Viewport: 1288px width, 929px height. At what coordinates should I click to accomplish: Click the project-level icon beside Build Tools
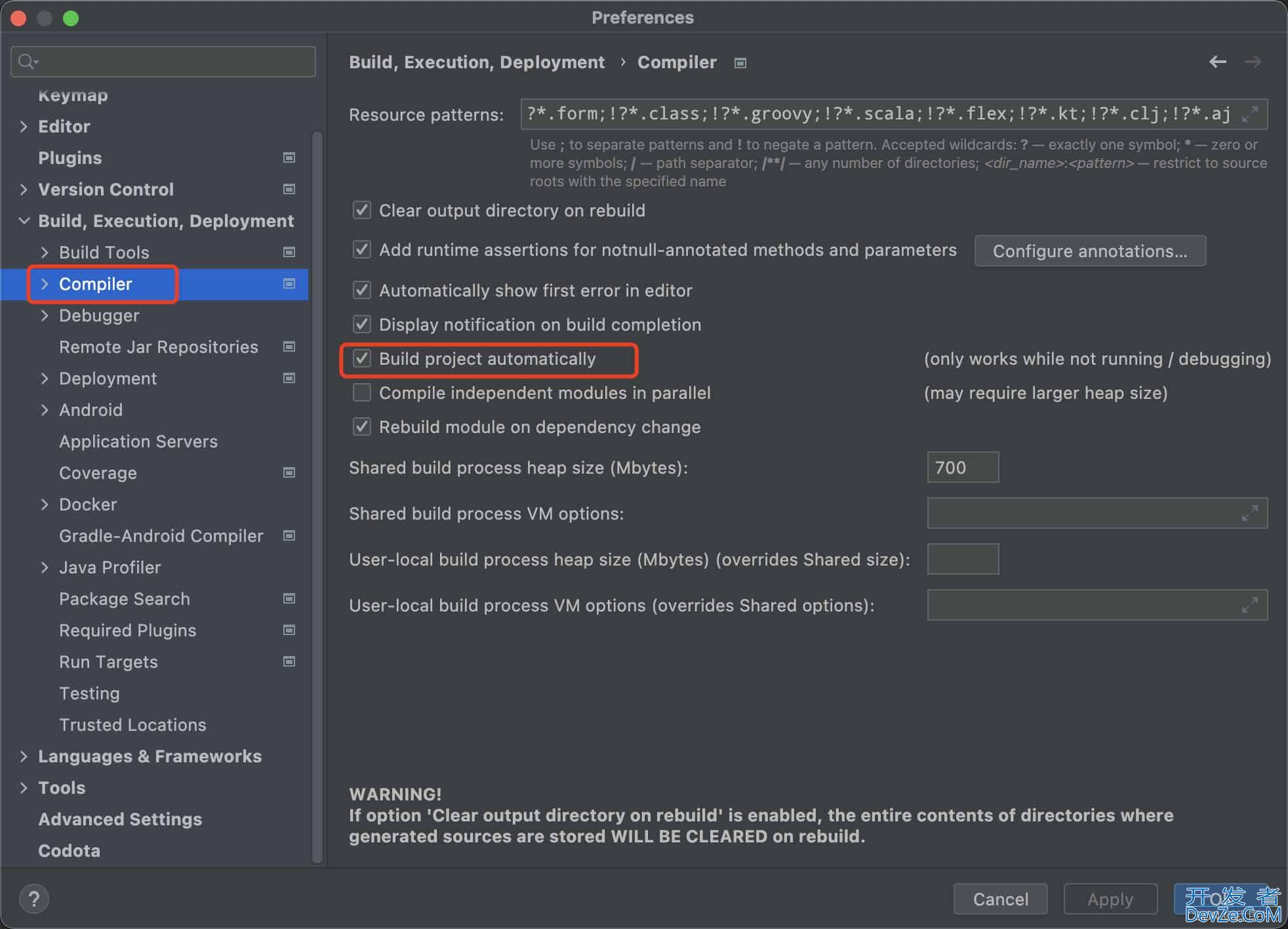point(289,252)
